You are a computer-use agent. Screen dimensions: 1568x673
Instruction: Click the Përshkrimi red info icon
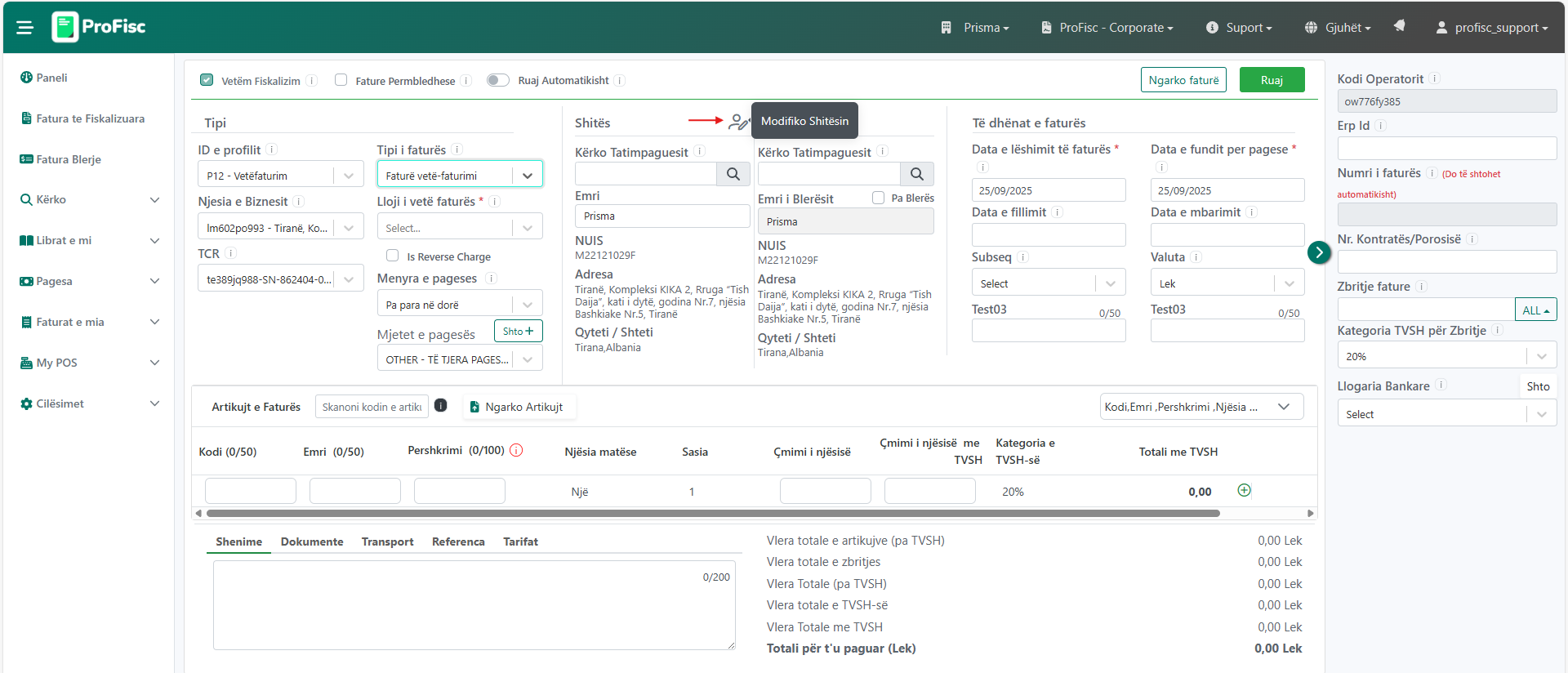pos(516,450)
